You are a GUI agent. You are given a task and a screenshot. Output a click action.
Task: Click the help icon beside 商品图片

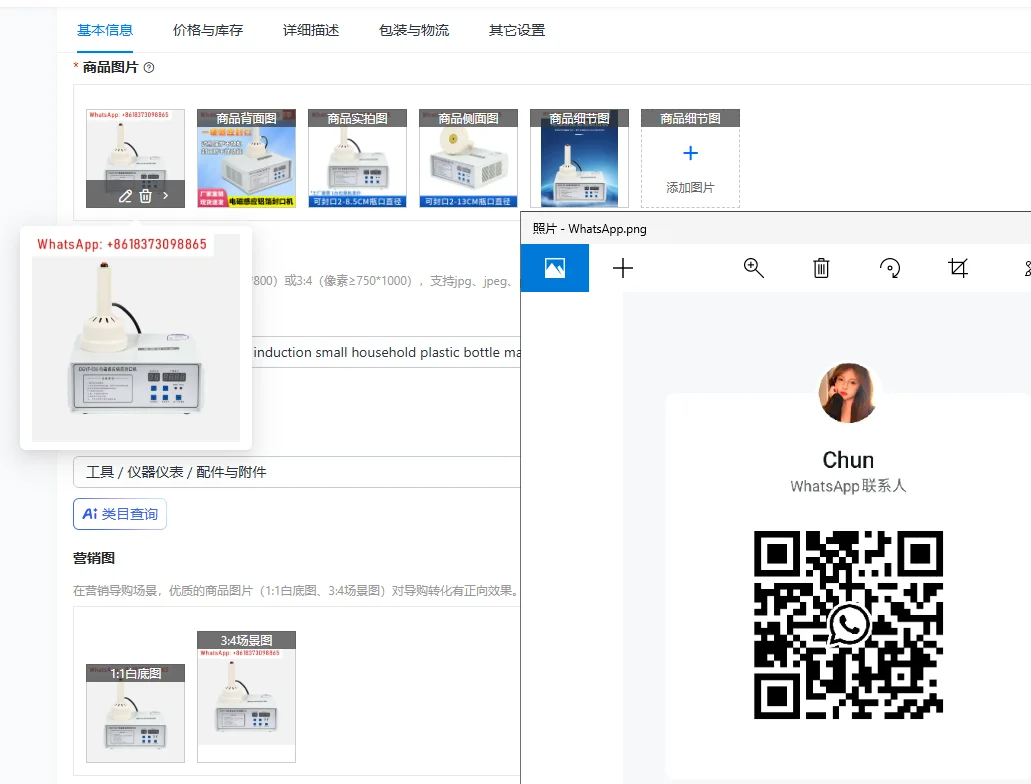point(149,68)
